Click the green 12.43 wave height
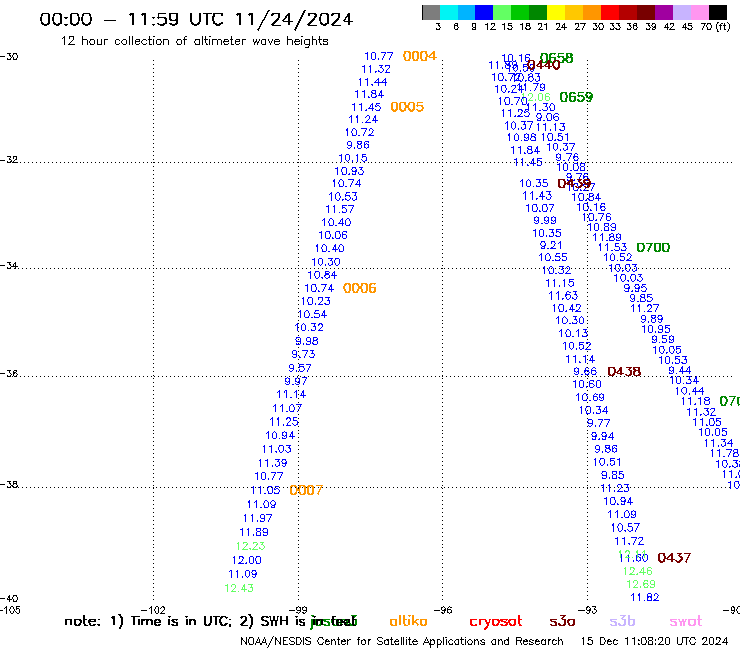This screenshot has width=740, height=650. 239,588
